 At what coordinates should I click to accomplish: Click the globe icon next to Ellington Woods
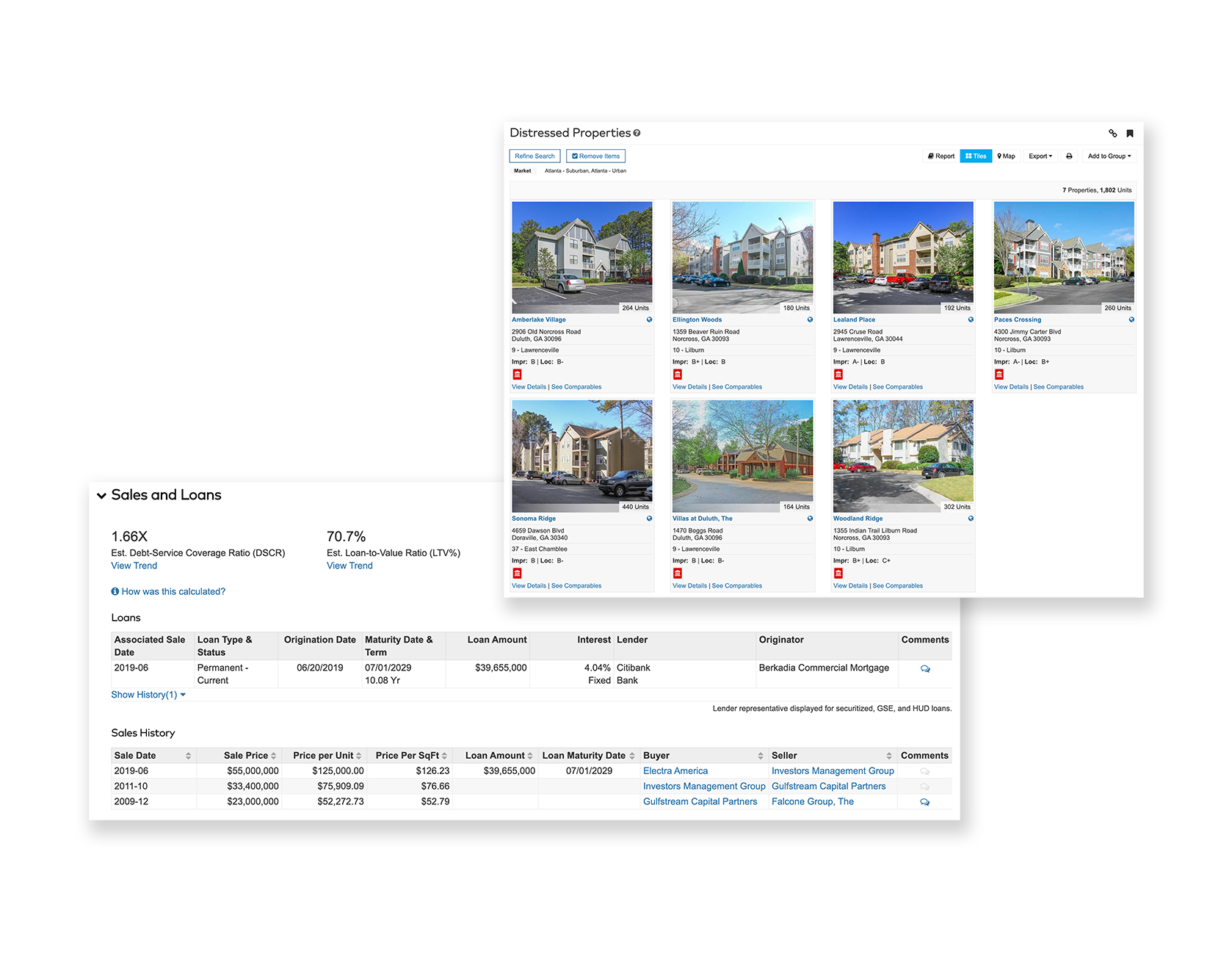click(810, 319)
